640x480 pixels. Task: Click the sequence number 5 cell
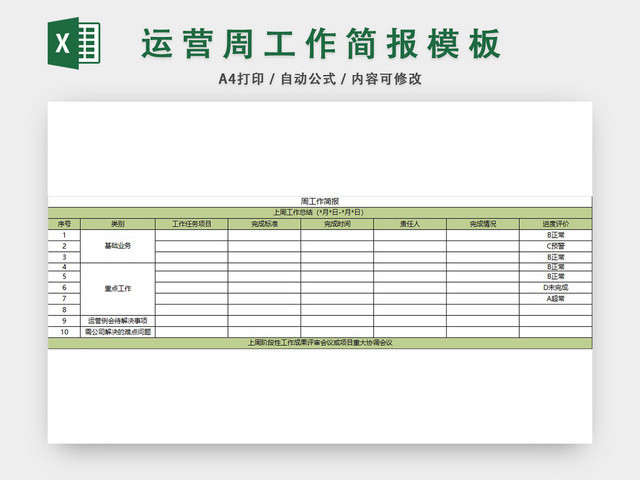pos(64,277)
